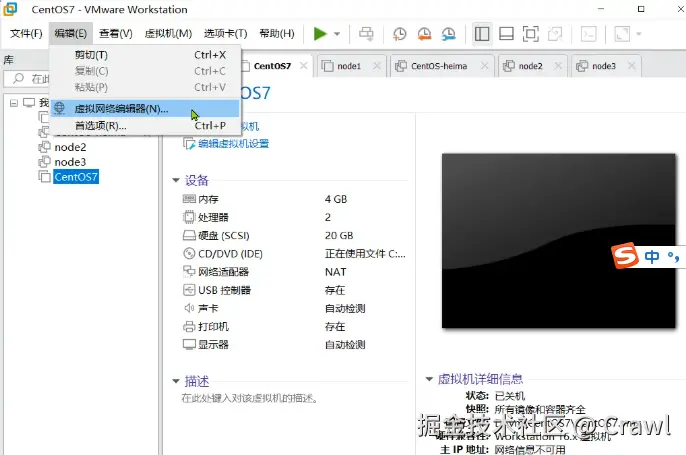Click the USB 控制器 device row

tap(294, 290)
